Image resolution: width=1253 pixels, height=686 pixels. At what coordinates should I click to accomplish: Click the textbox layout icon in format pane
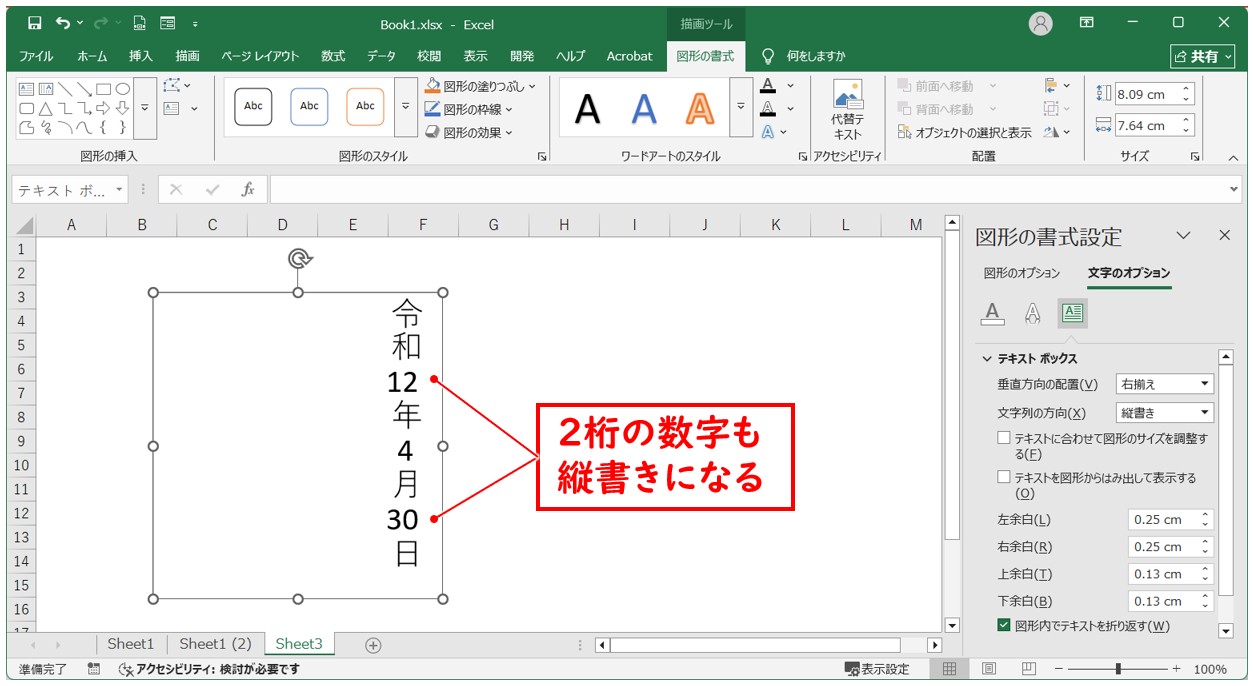pos(1072,313)
